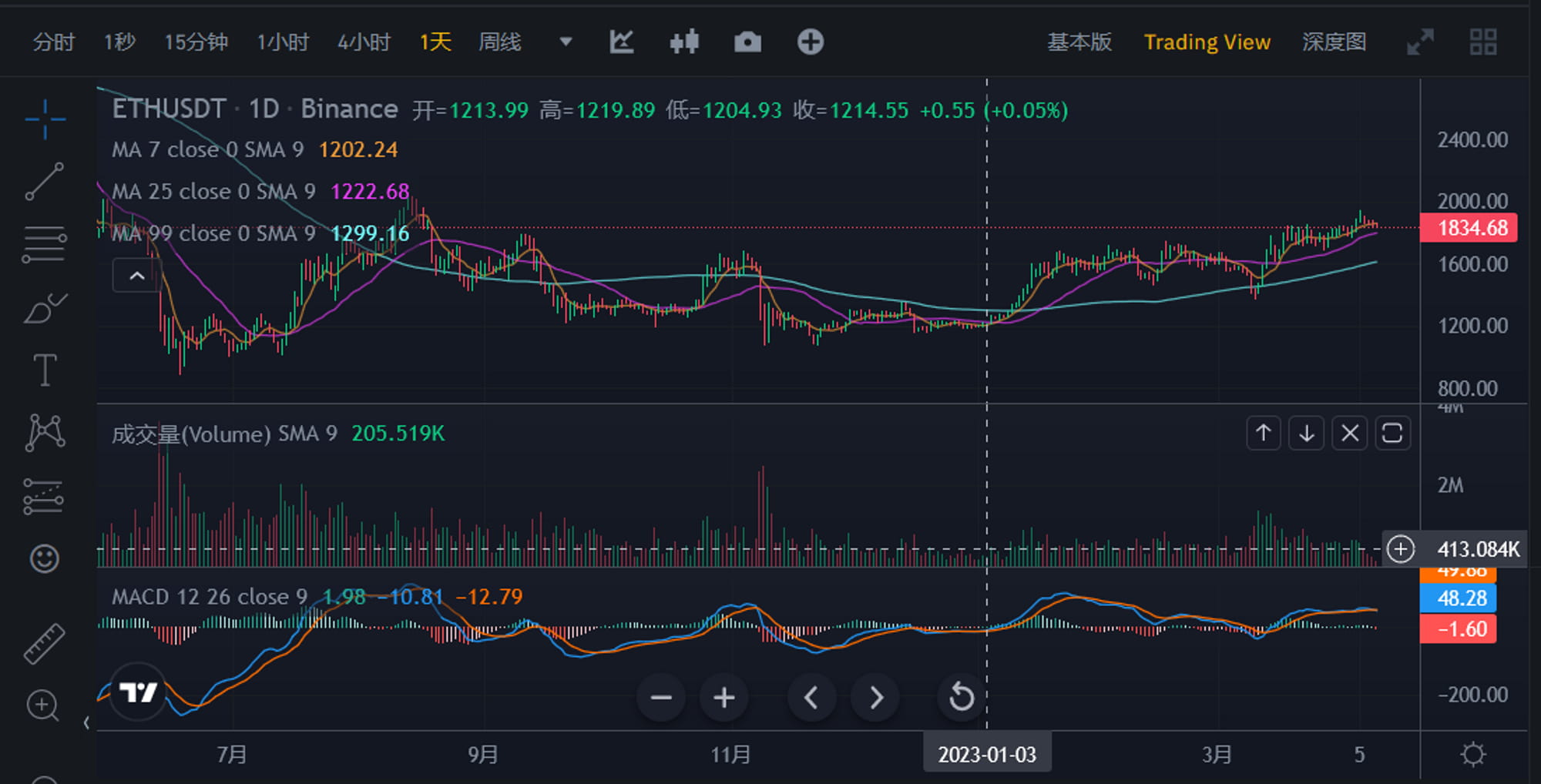Select the brush drawing tool
Image resolution: width=1541 pixels, height=784 pixels.
(45, 308)
